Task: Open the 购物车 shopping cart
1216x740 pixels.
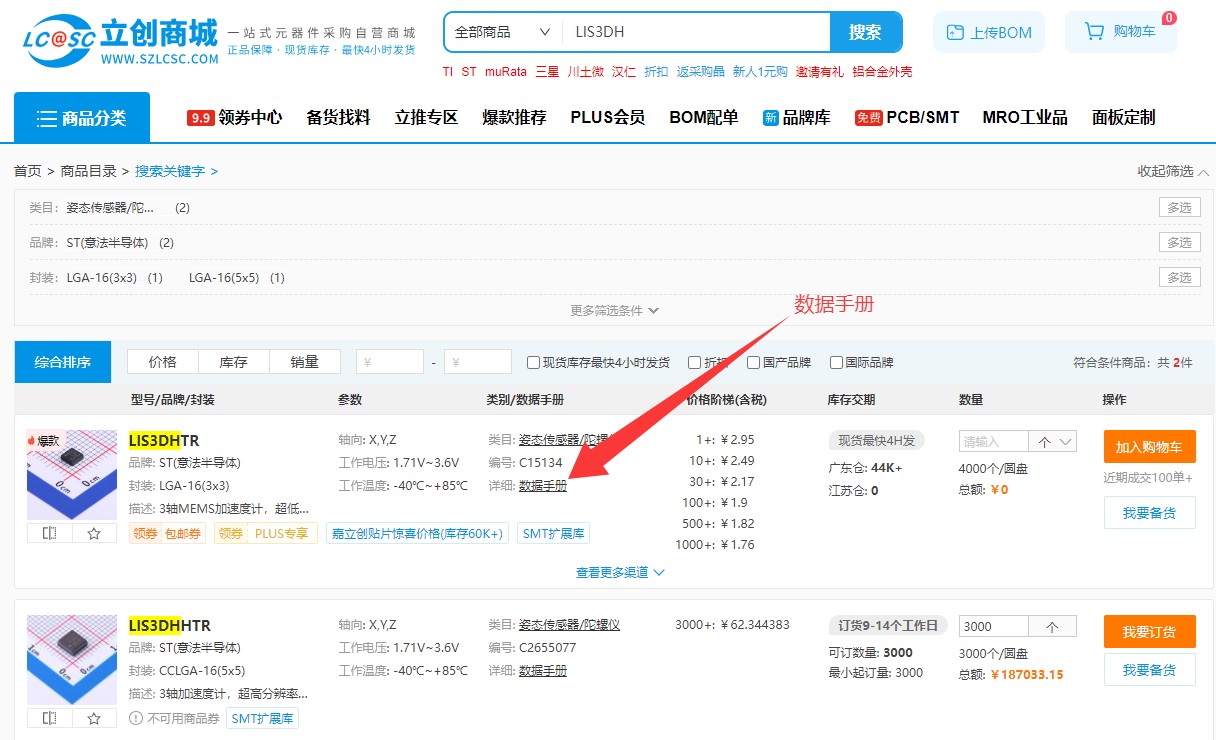Action: coord(1120,32)
